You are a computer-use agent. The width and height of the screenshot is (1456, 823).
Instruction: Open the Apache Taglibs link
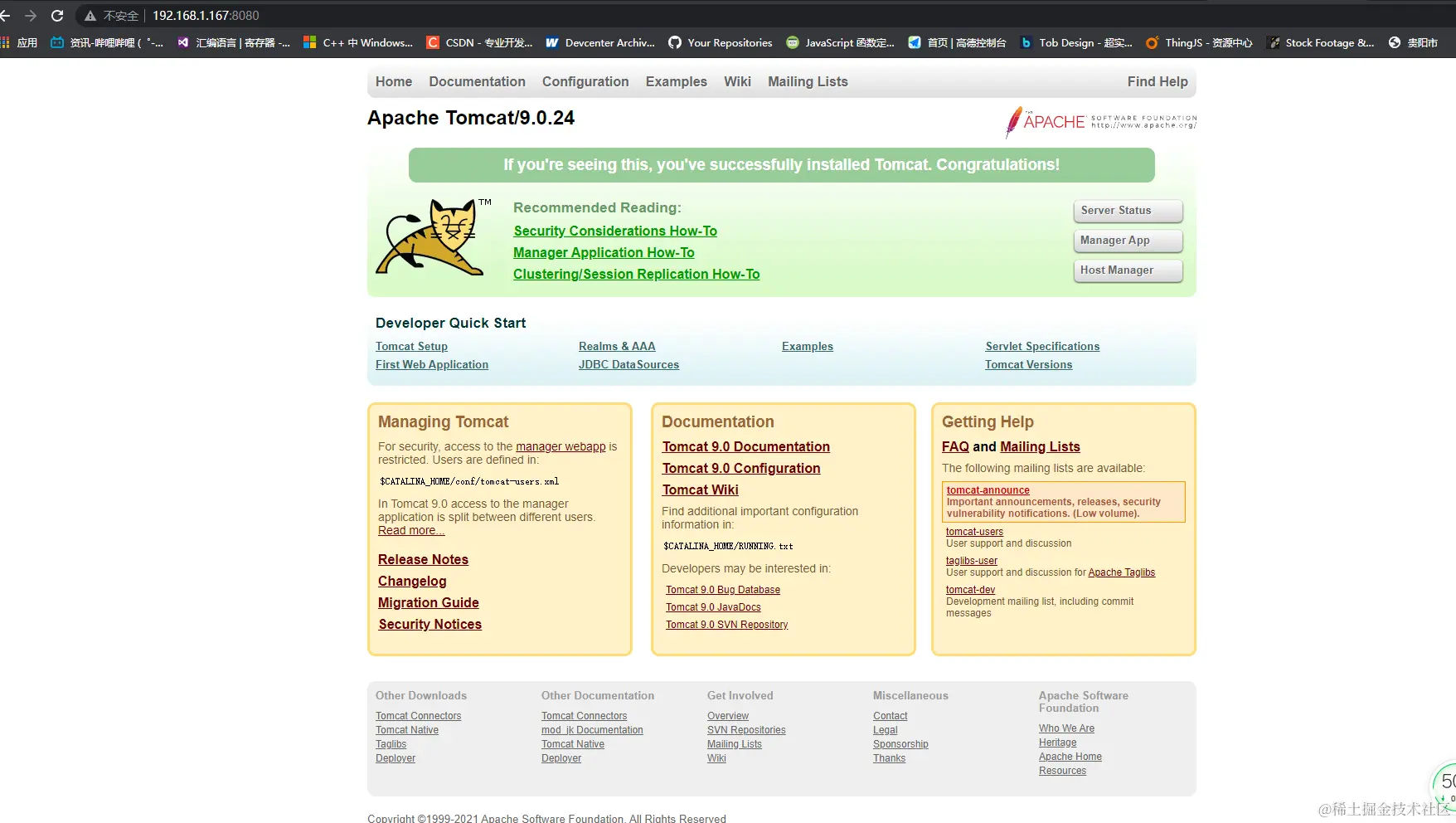pyautogui.click(x=1122, y=572)
